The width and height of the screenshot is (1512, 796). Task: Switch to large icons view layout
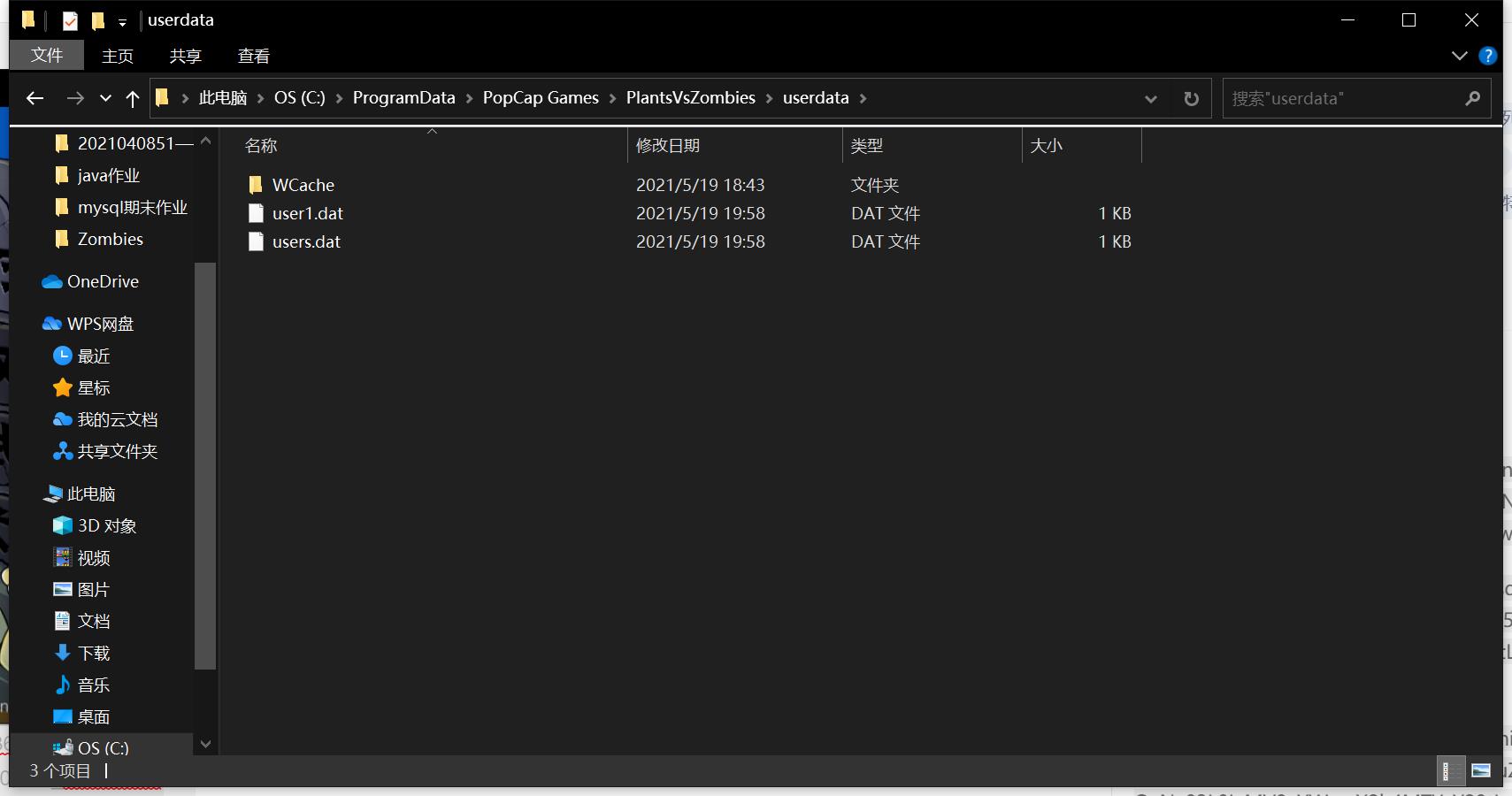pyautogui.click(x=1480, y=771)
